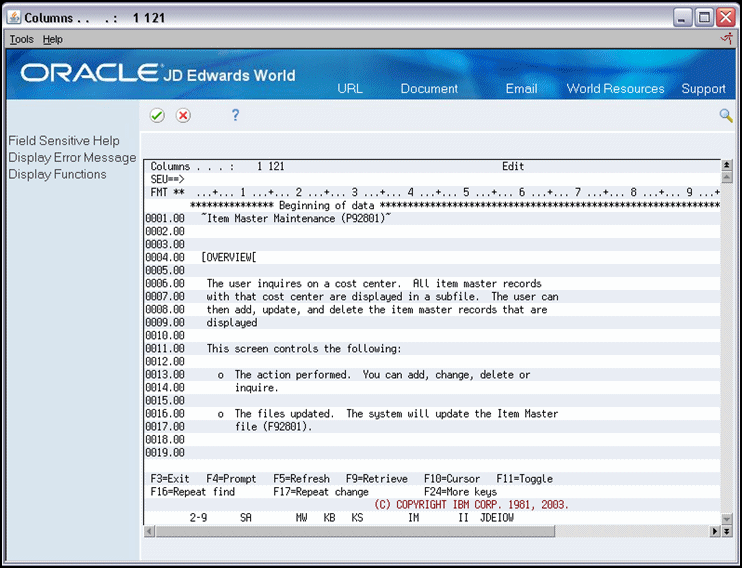Click line number 0001.00
Viewport: 742px width, 568px height.
click(165, 219)
